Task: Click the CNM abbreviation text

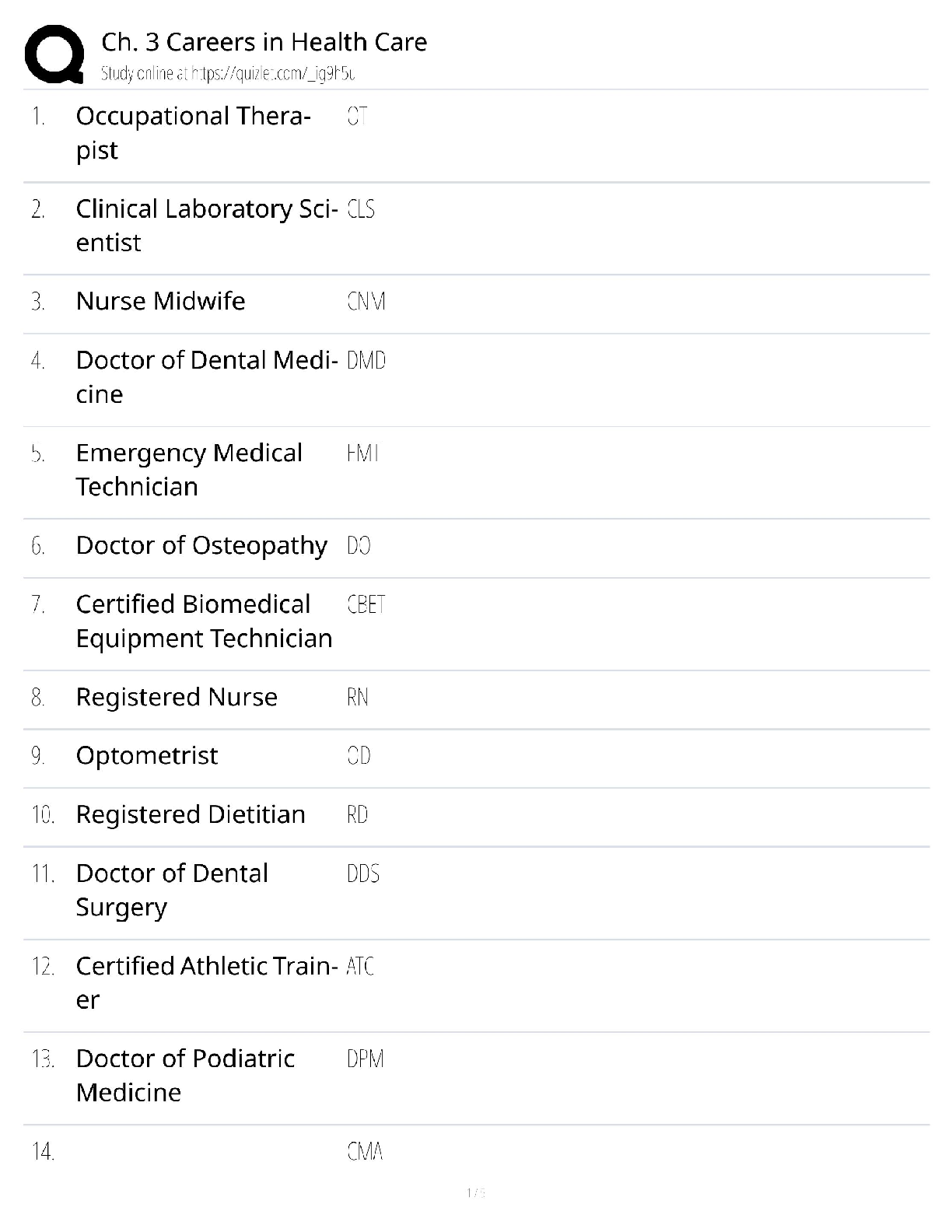Action: [x=366, y=302]
